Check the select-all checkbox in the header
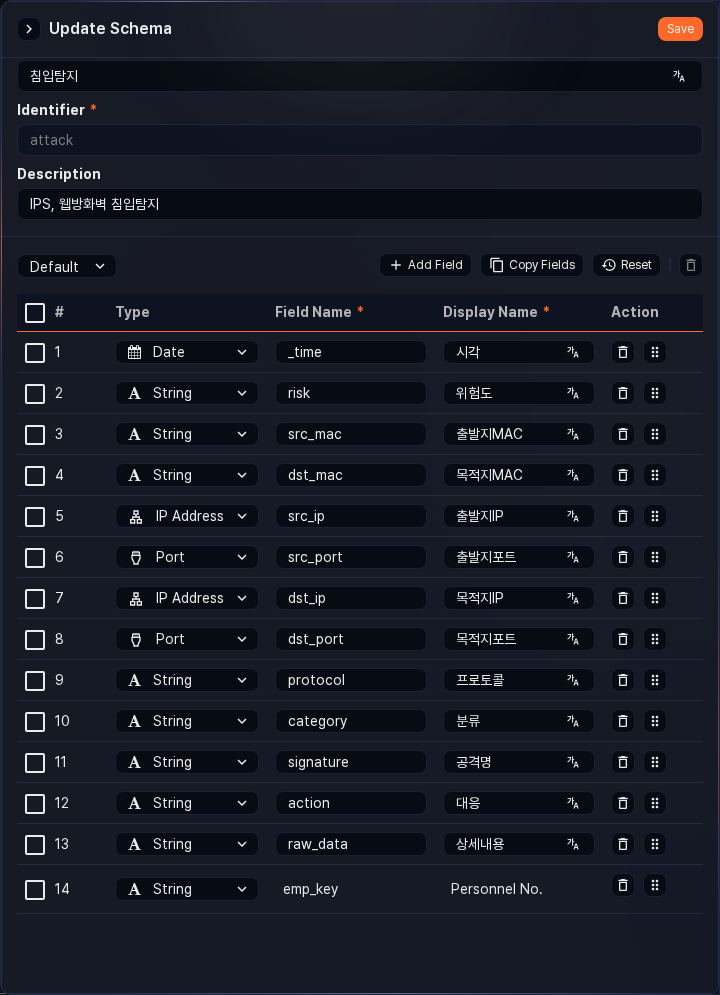Image resolution: width=720 pixels, height=995 pixels. [34, 313]
